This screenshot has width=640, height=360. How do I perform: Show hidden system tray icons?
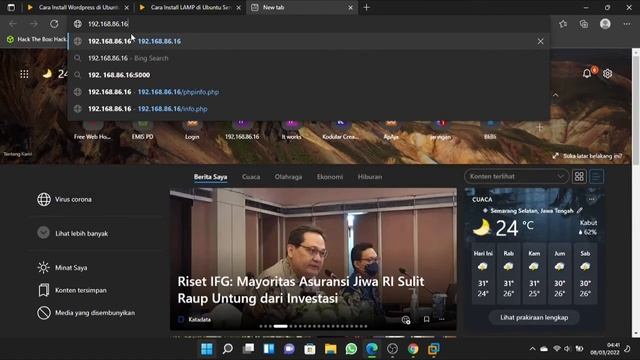pos(532,349)
